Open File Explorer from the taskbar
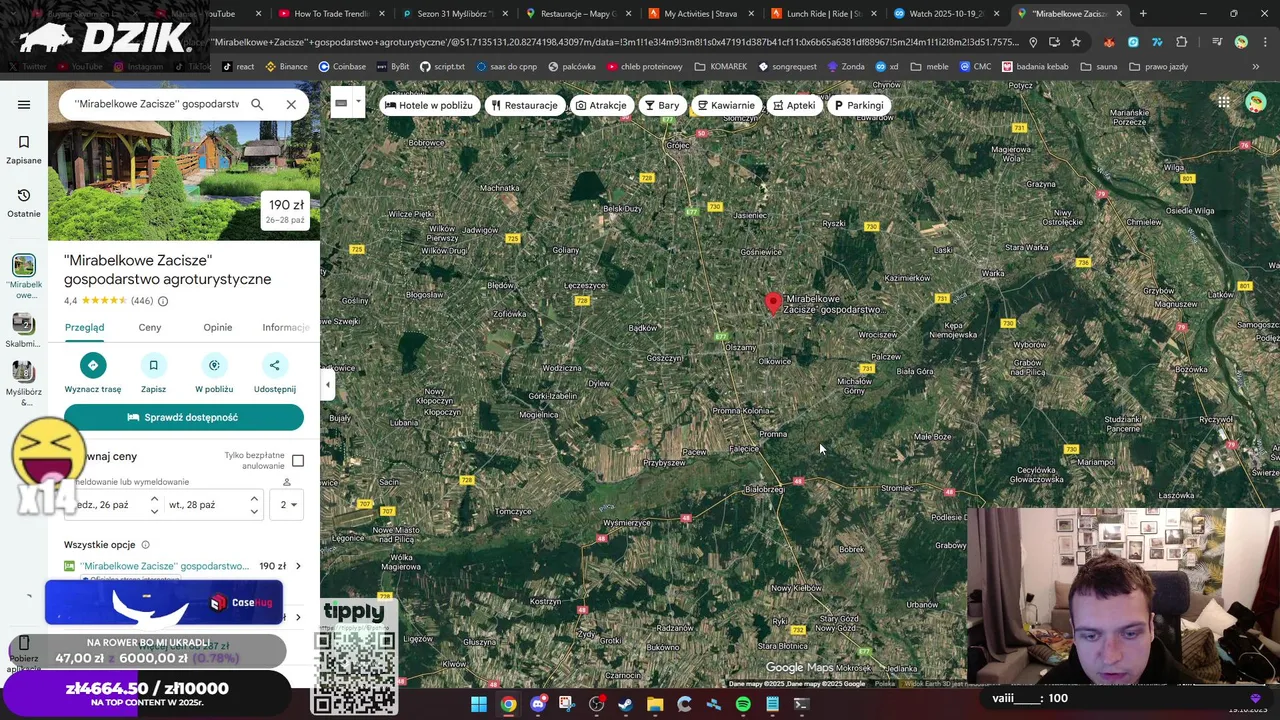The image size is (1280, 720). click(655, 704)
